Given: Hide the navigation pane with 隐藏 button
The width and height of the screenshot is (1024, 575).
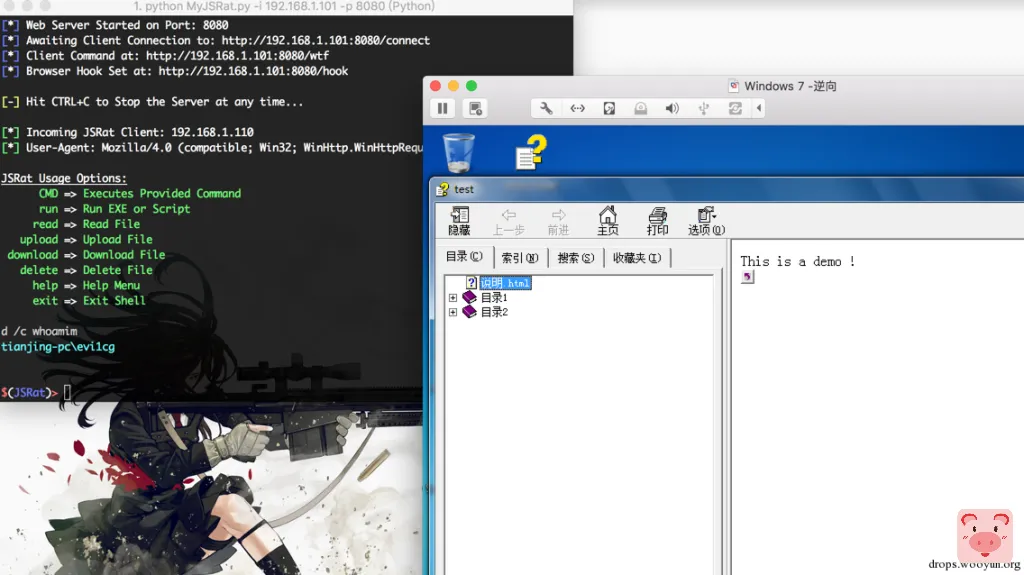Looking at the screenshot, I should pyautogui.click(x=459, y=221).
